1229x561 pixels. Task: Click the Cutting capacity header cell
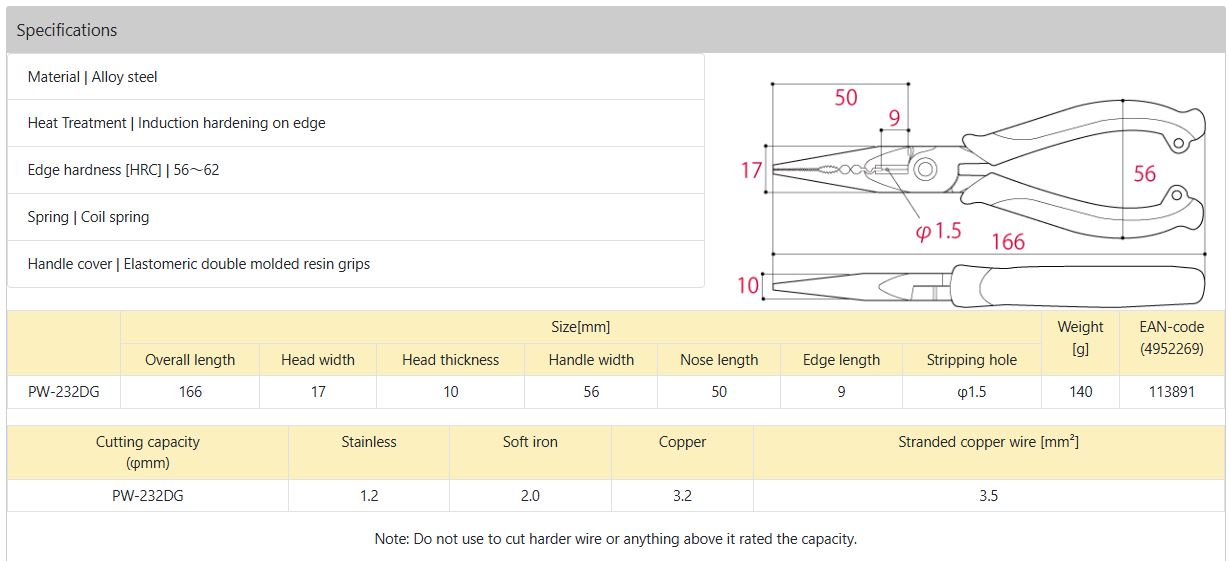(148, 452)
